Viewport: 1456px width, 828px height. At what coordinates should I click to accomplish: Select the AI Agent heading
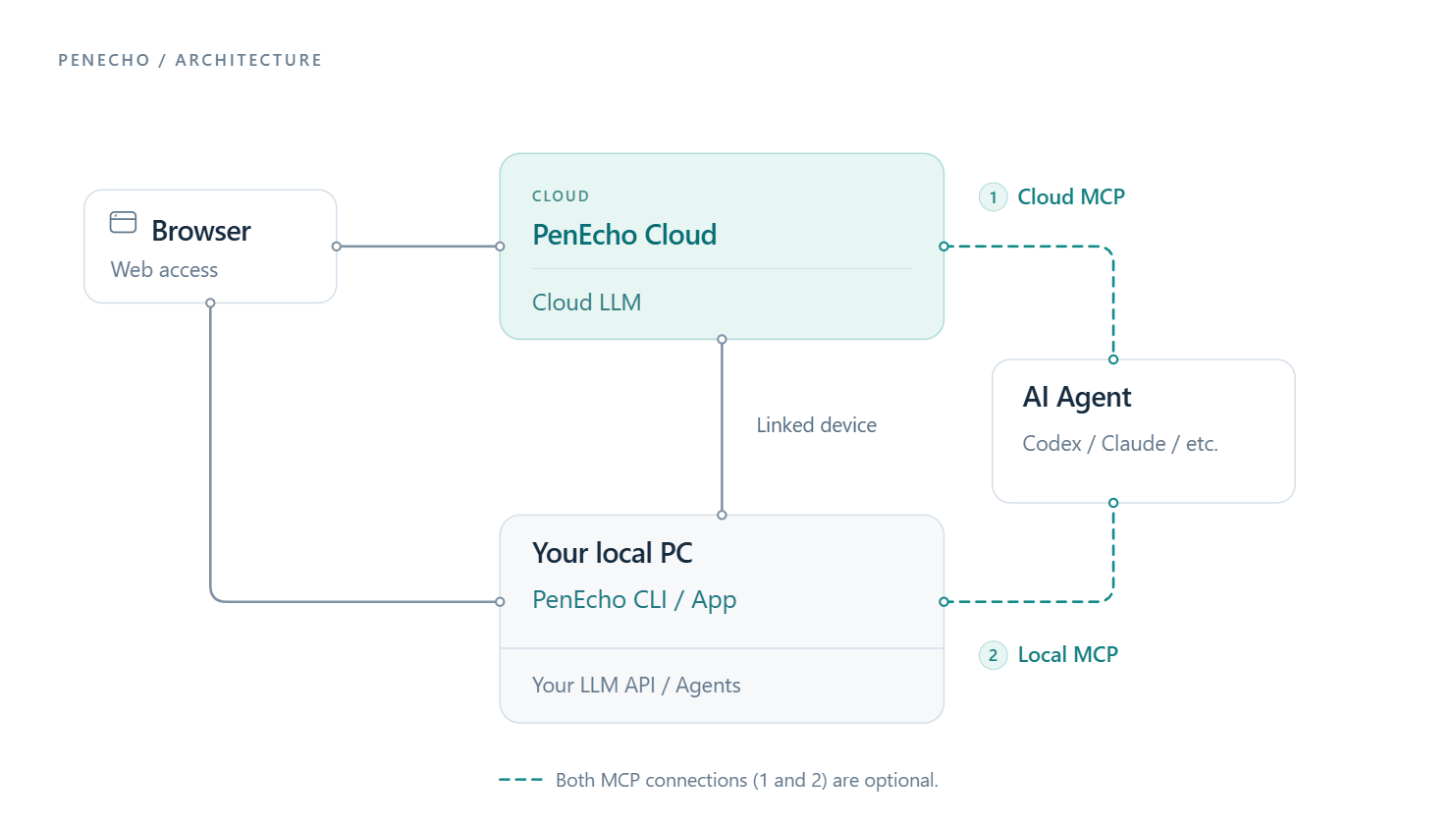[1077, 397]
